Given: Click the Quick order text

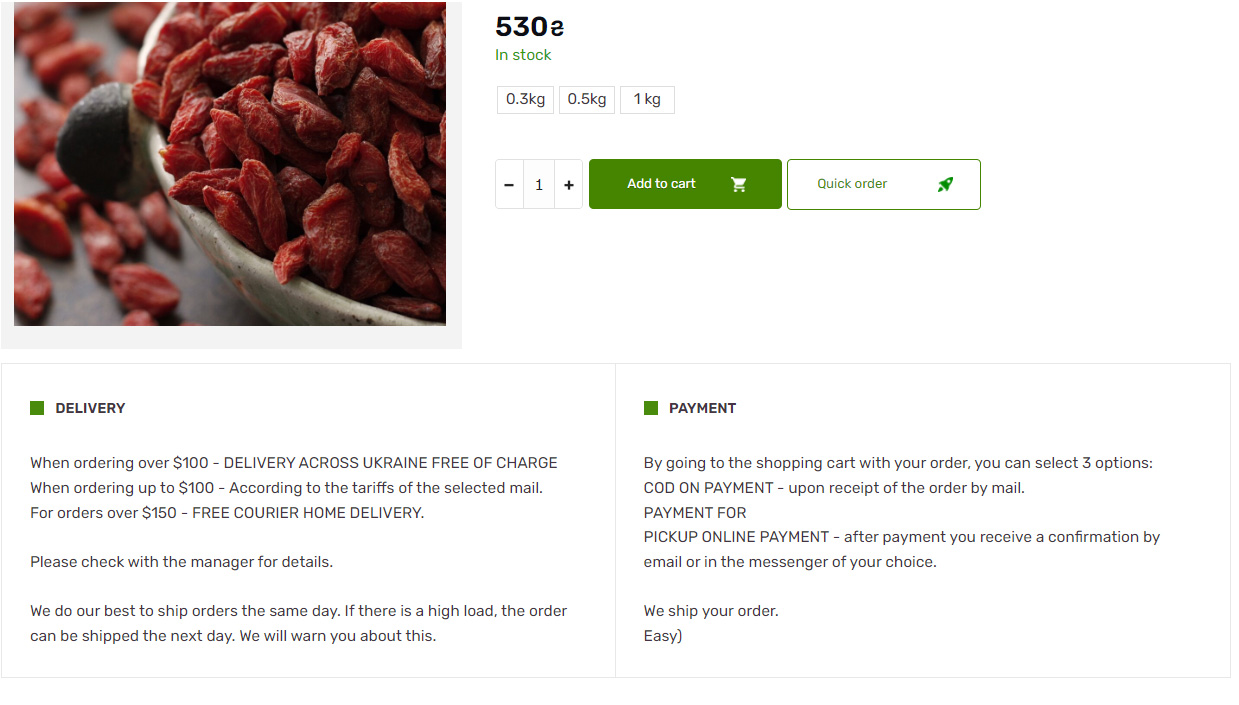Looking at the screenshot, I should coord(852,184).
